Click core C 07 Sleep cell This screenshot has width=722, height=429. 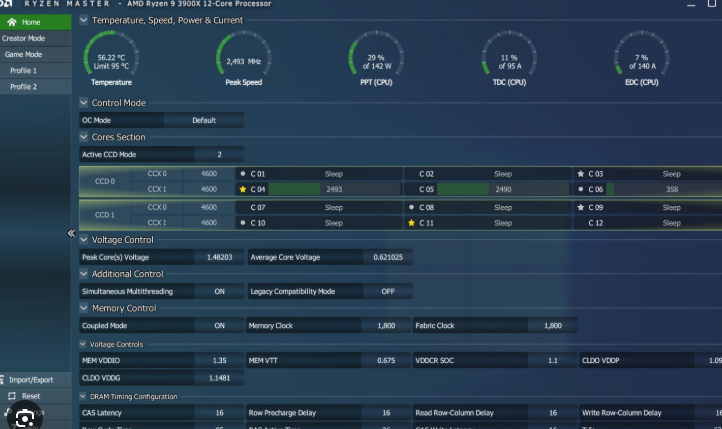pyautogui.click(x=319, y=207)
